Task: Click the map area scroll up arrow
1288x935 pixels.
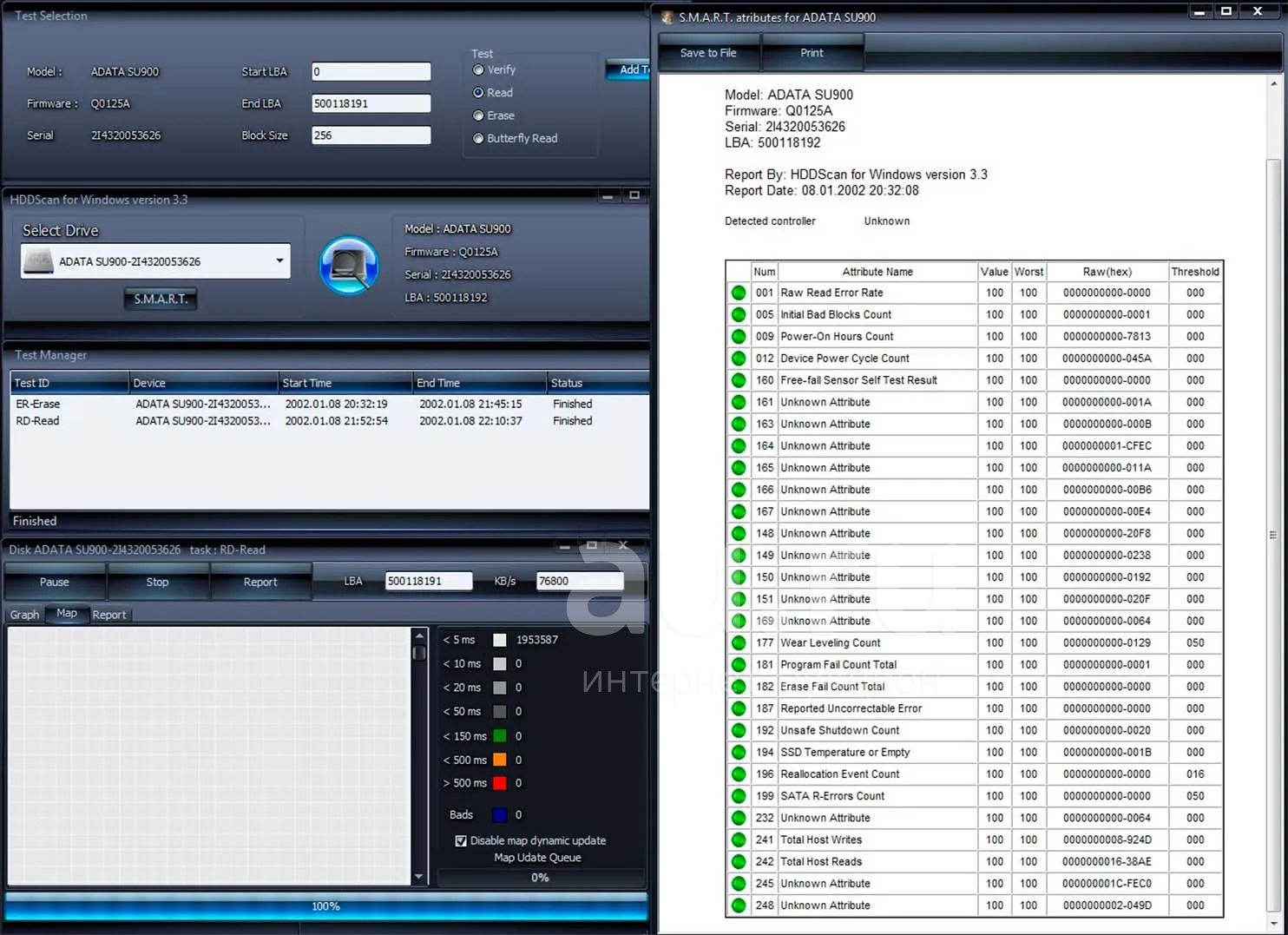Action: tap(419, 635)
